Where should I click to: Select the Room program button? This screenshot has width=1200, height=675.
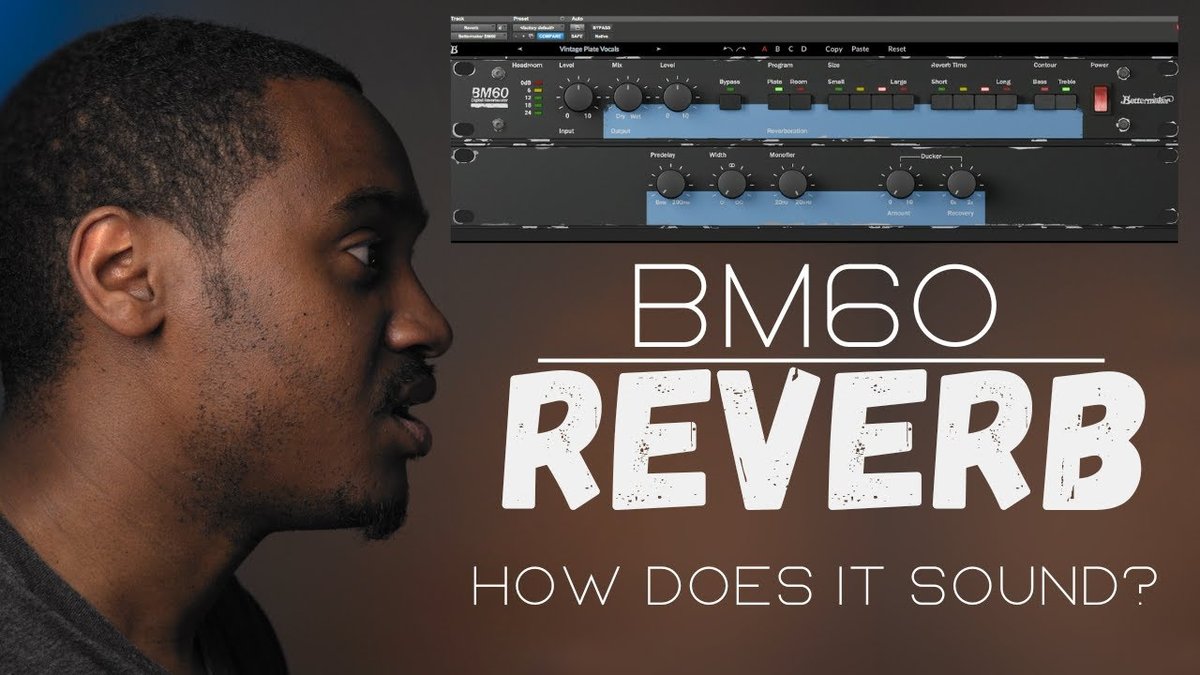800,101
